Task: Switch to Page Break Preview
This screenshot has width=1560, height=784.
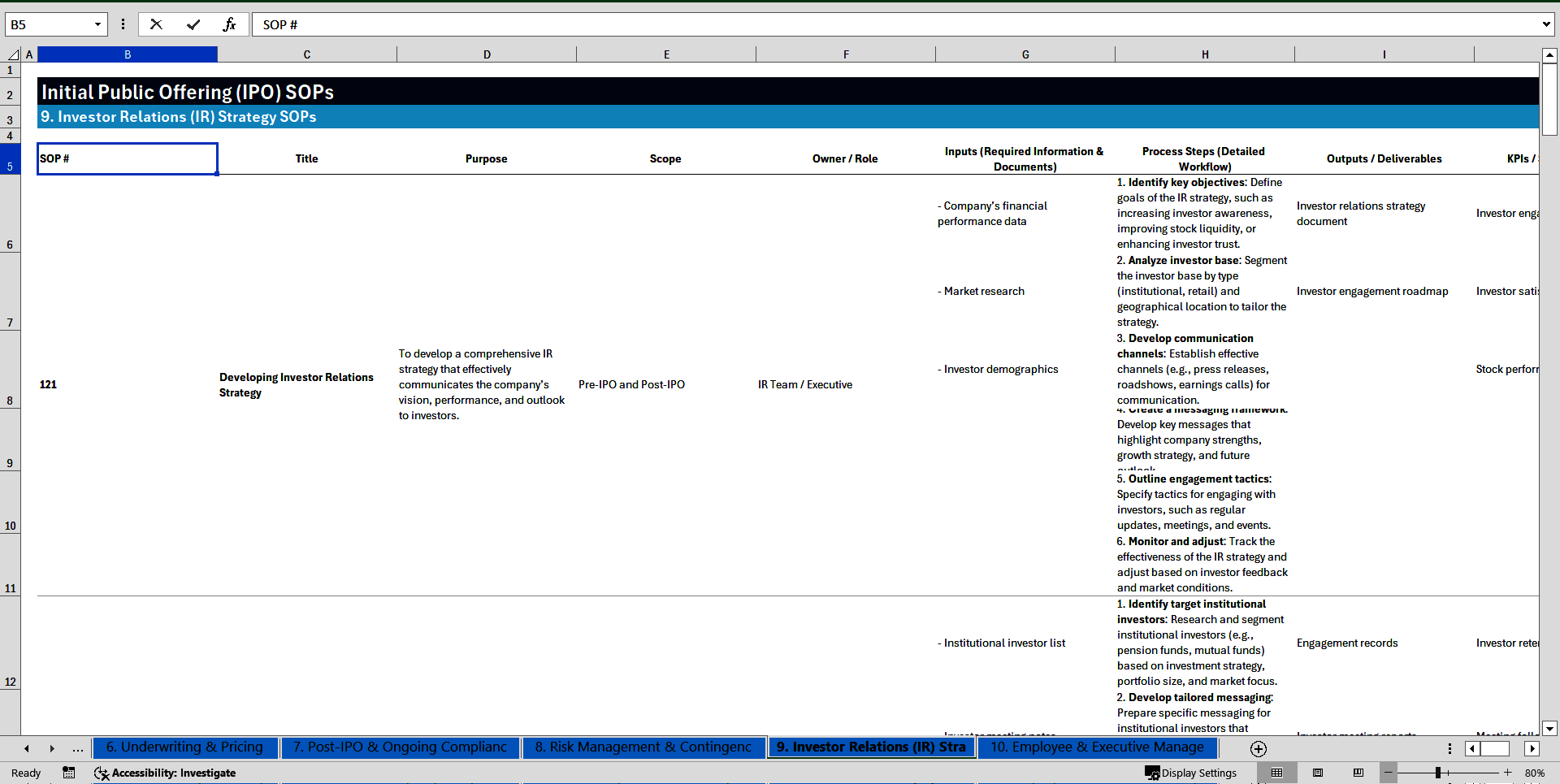Action: pyautogui.click(x=1358, y=773)
